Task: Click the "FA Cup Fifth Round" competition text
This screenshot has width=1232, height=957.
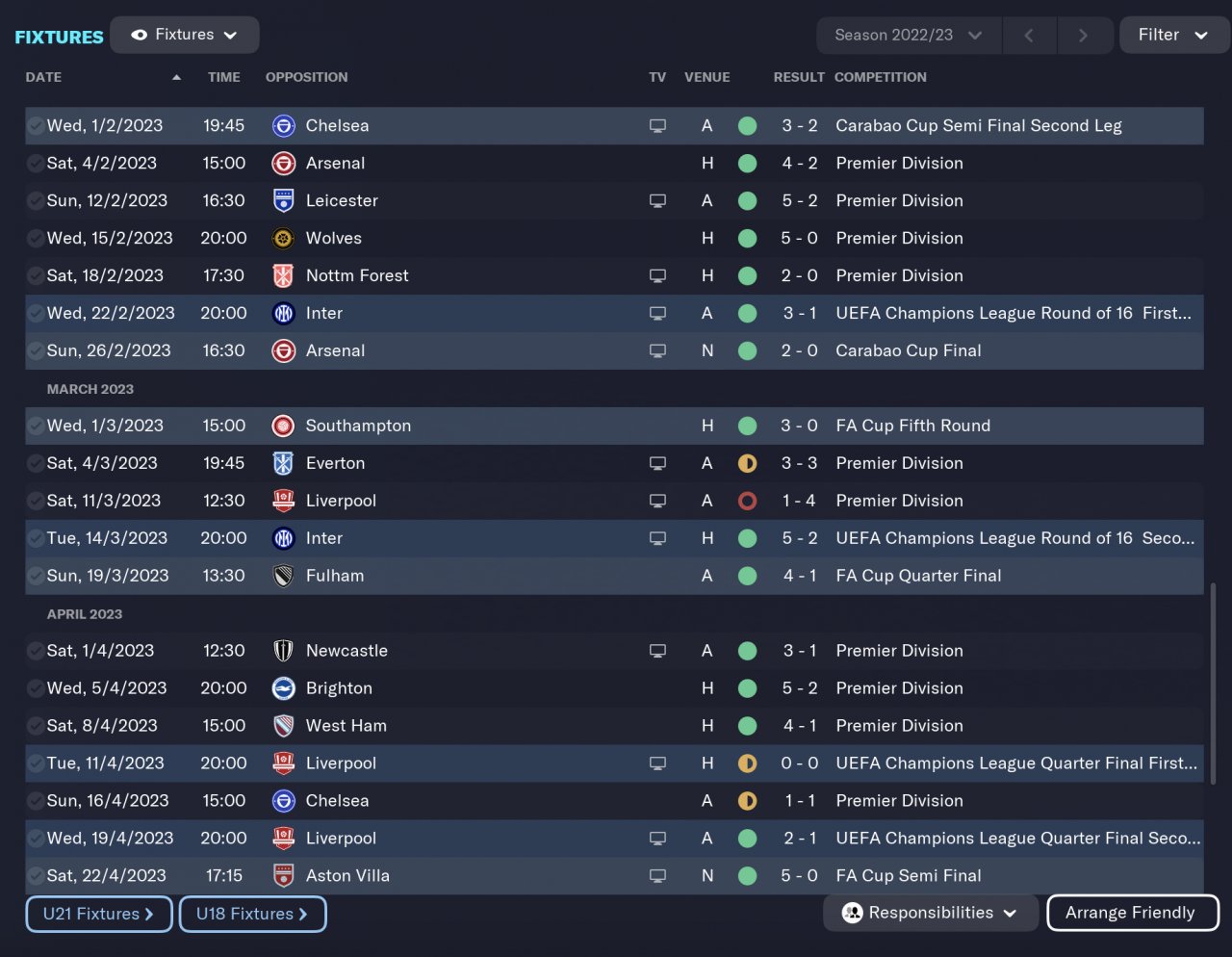Action: click(x=912, y=427)
